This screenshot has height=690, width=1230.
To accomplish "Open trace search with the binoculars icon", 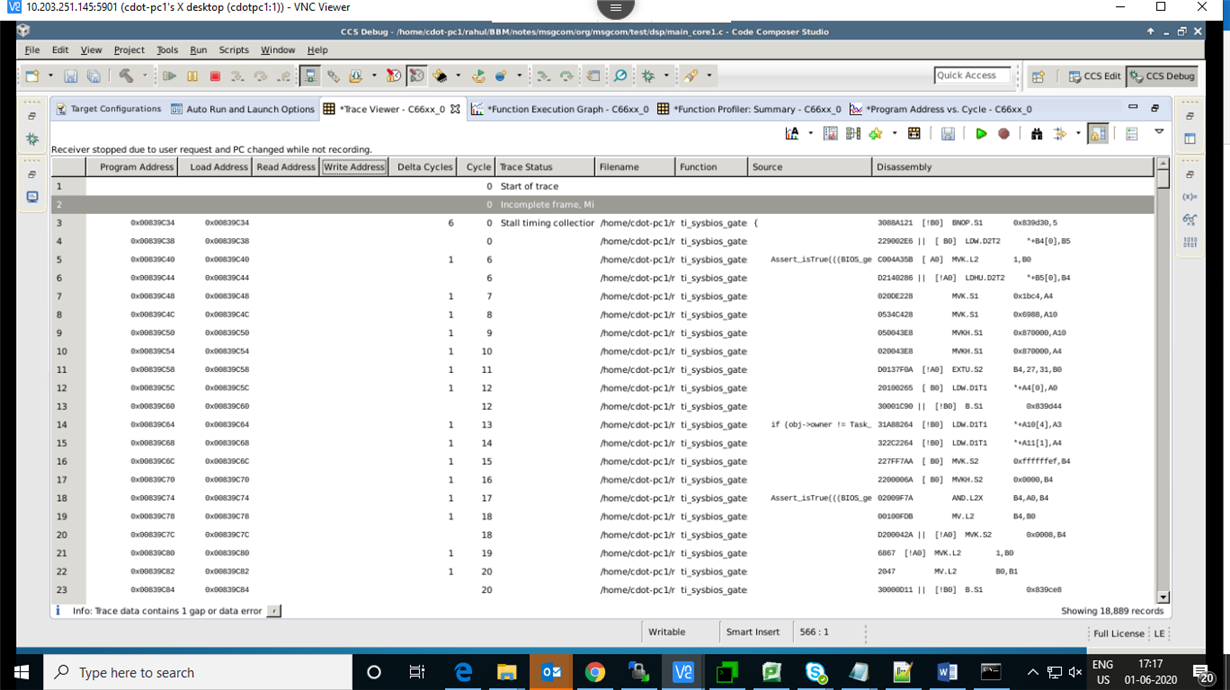I will (x=1037, y=133).
